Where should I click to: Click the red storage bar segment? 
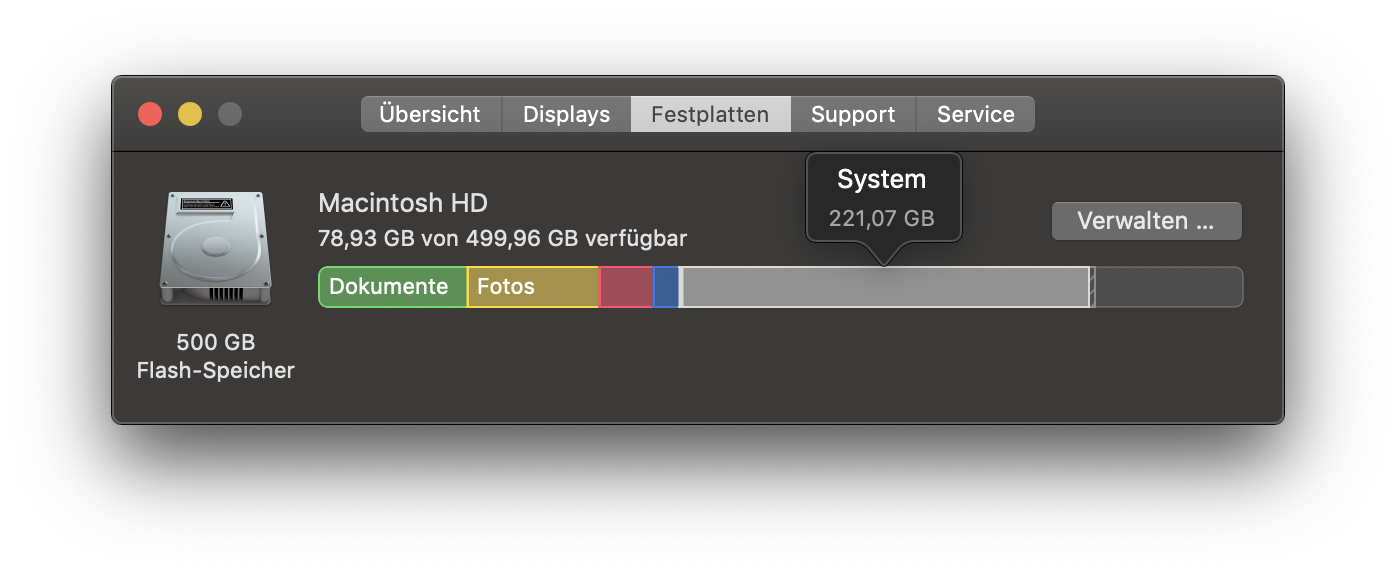pyautogui.click(x=626, y=287)
